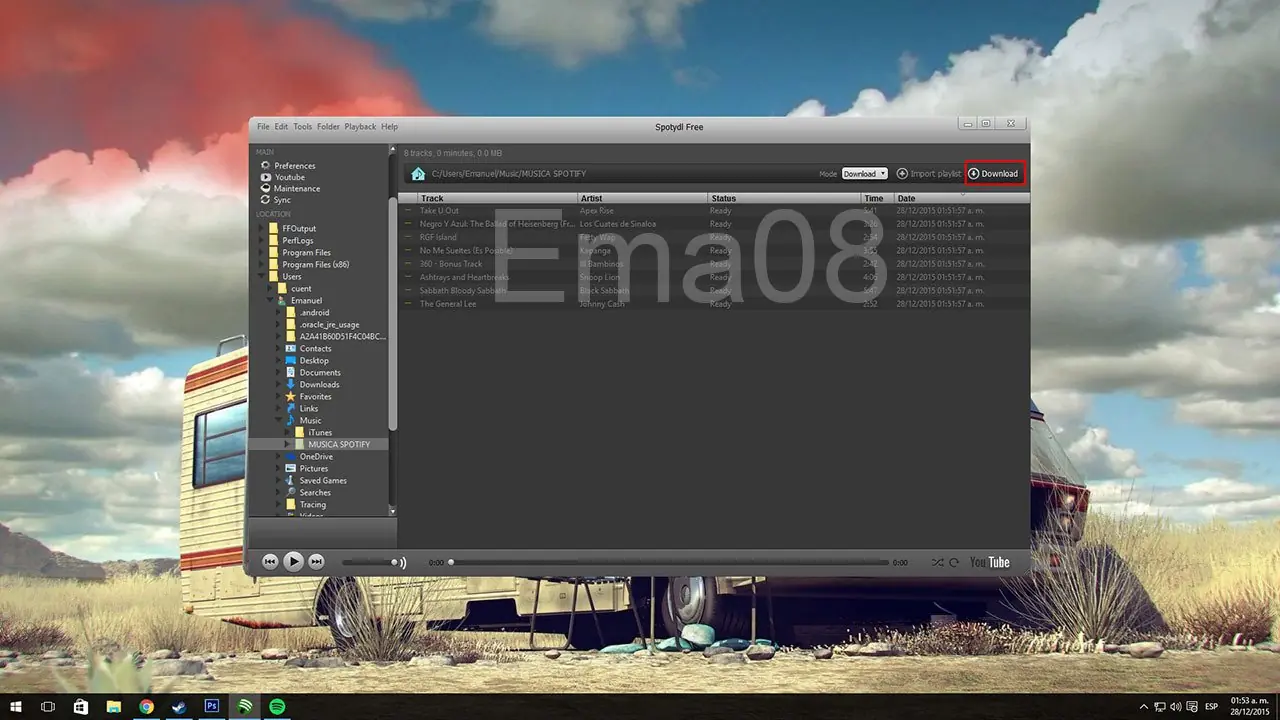Select the Contacts folder icon
The width and height of the screenshot is (1280, 720).
tap(291, 349)
